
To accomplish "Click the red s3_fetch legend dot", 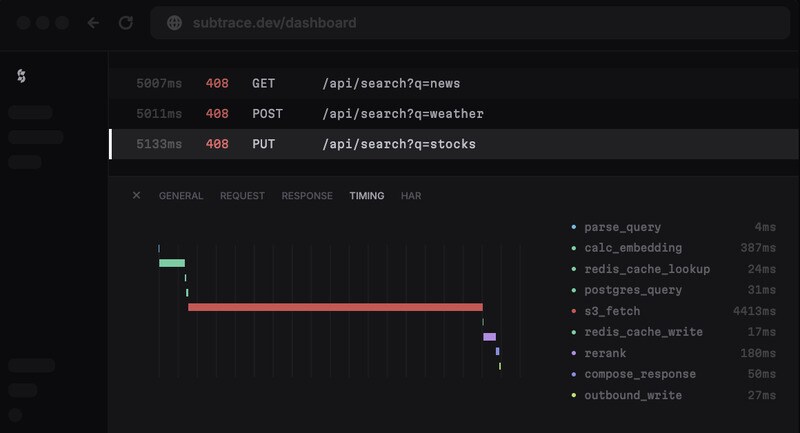I will 573,311.
